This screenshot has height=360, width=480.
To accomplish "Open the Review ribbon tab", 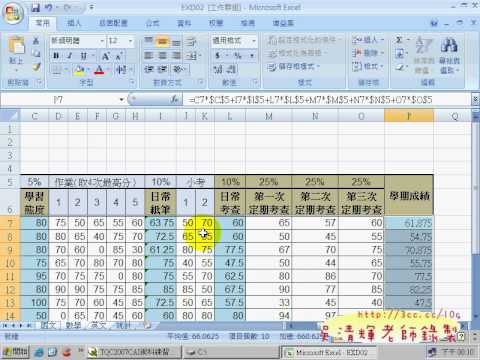I will tap(216, 23).
